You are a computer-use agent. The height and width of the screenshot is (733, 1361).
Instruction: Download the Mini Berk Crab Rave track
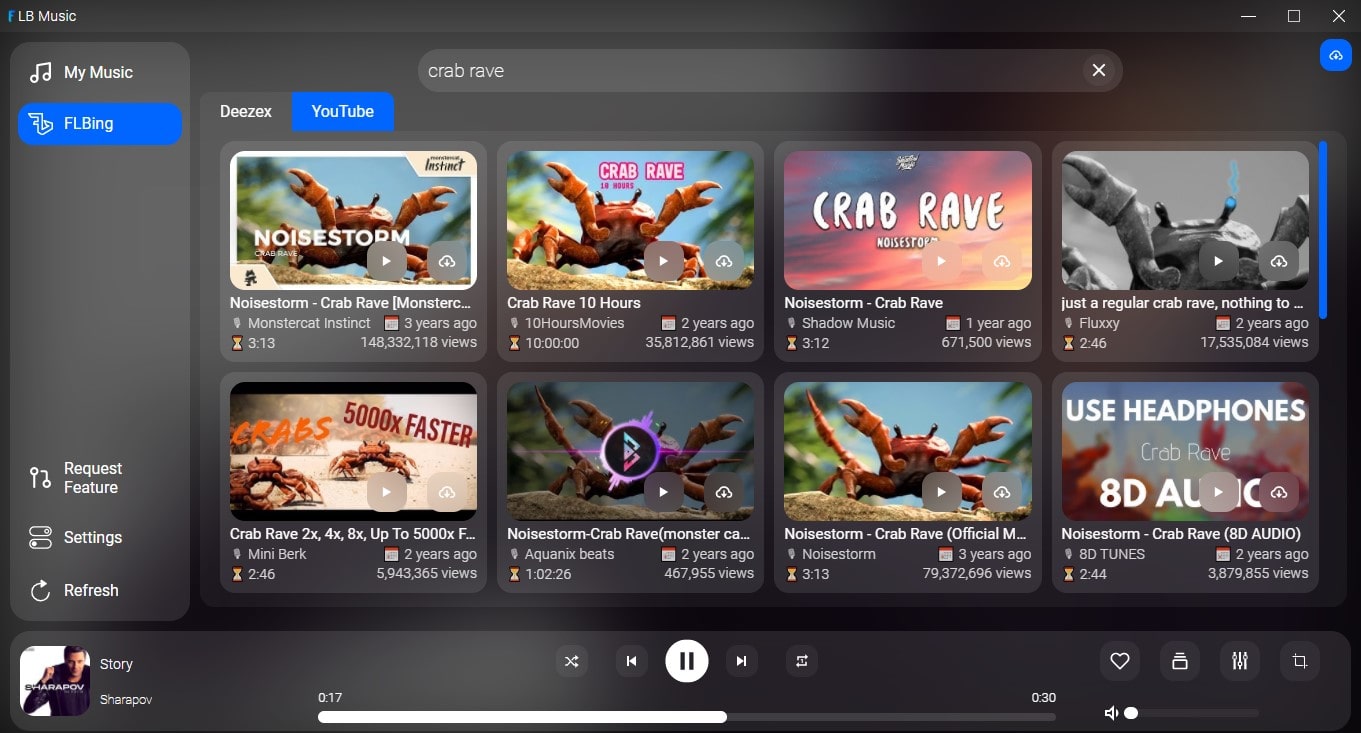pos(447,492)
